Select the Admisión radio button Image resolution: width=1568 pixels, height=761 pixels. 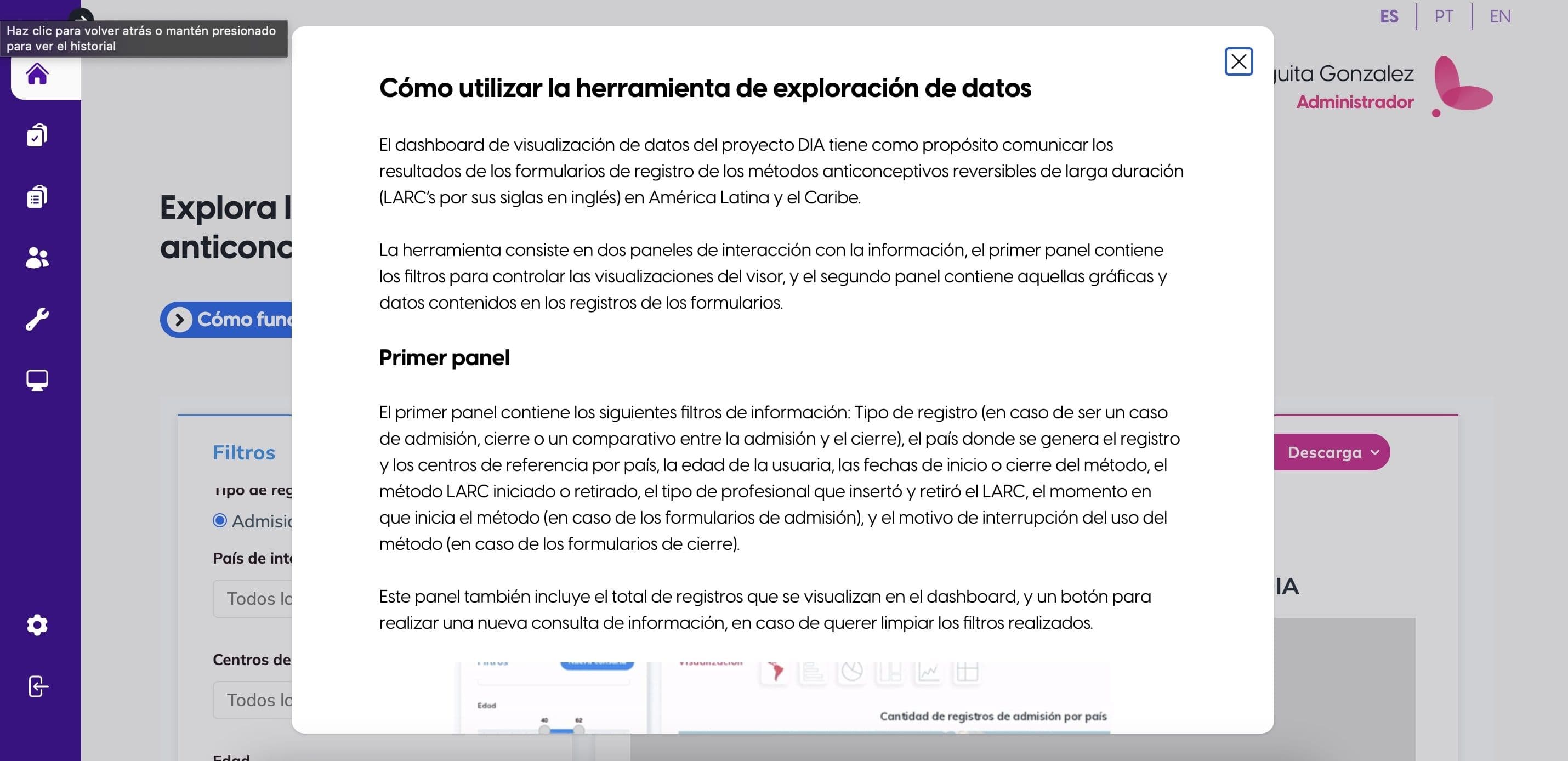pyautogui.click(x=220, y=520)
